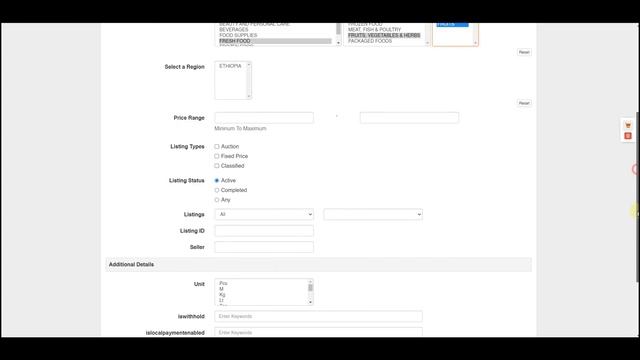Click the region list scroll down arrow

249,96
